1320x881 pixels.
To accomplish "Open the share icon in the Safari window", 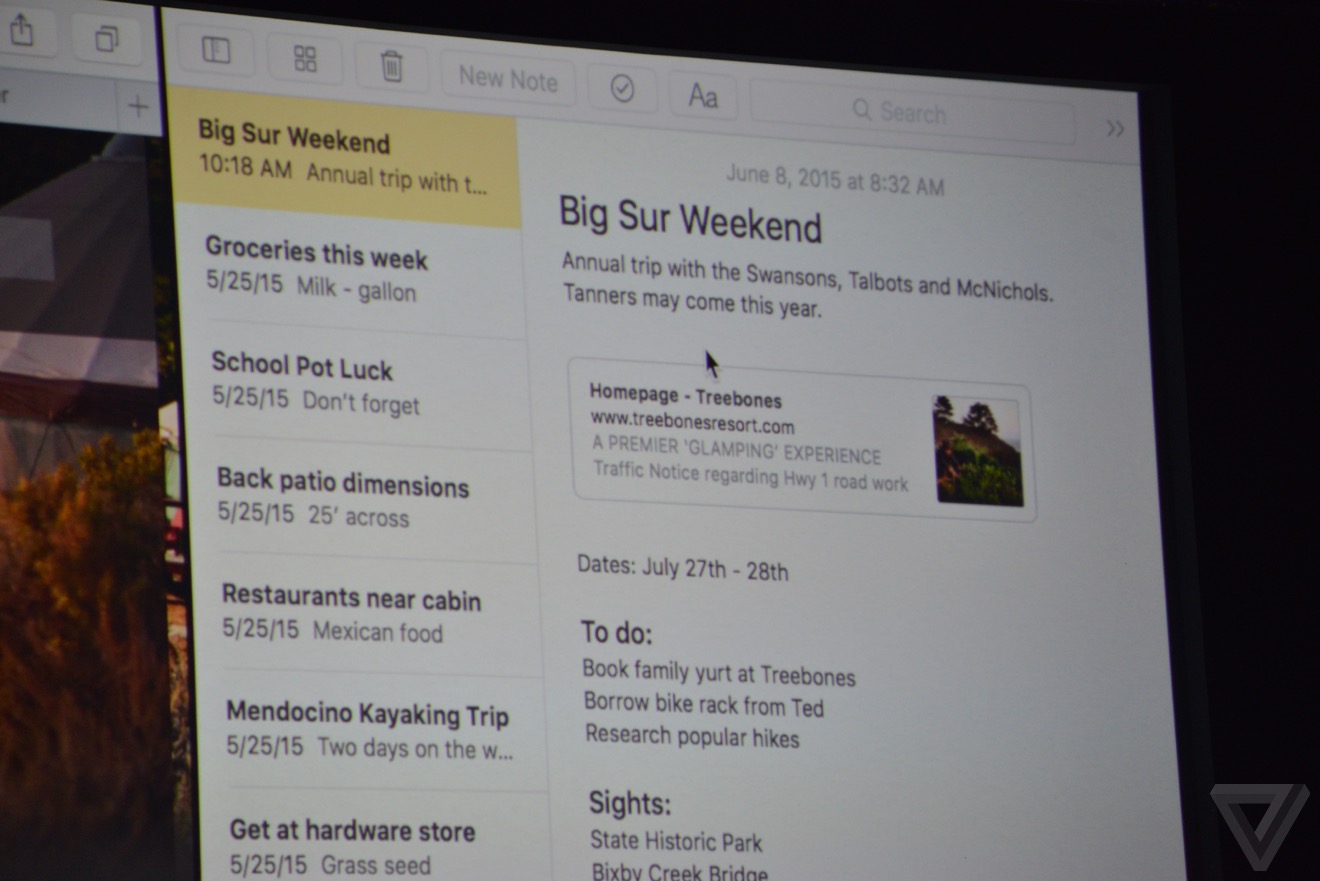I will 21,31.
